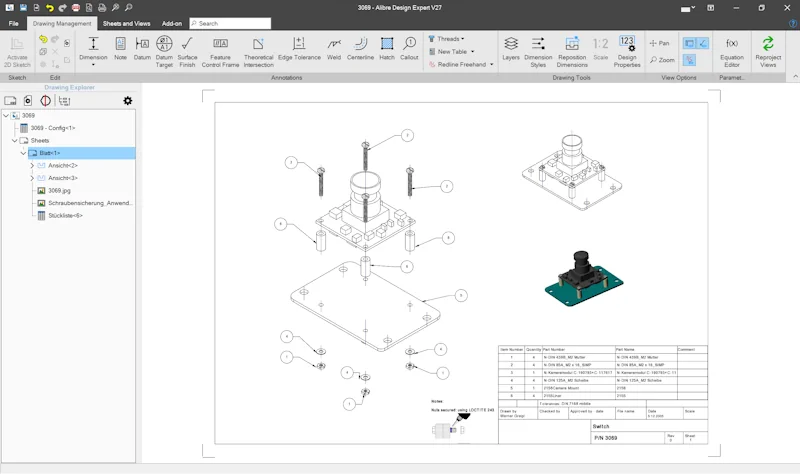Click the P/N 3069 title block cell
The height and width of the screenshot is (474, 800).
pos(628,438)
